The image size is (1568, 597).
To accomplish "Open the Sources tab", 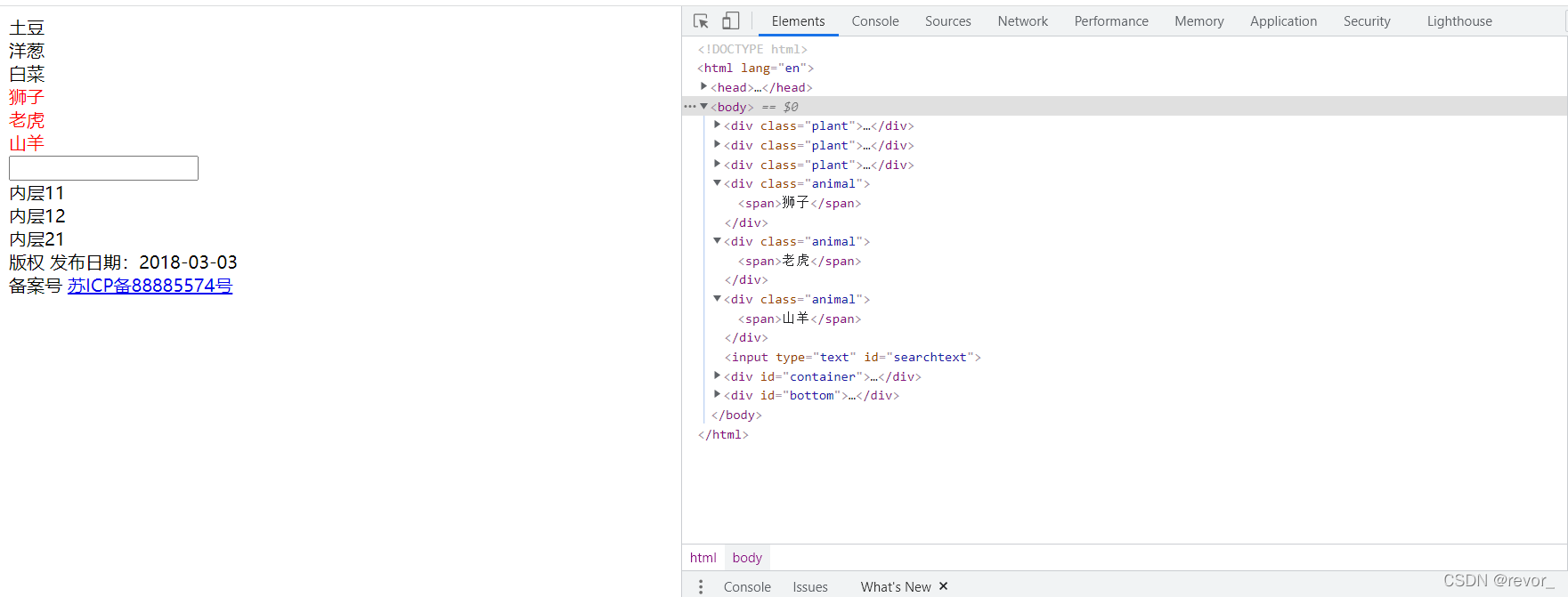I will click(x=947, y=21).
